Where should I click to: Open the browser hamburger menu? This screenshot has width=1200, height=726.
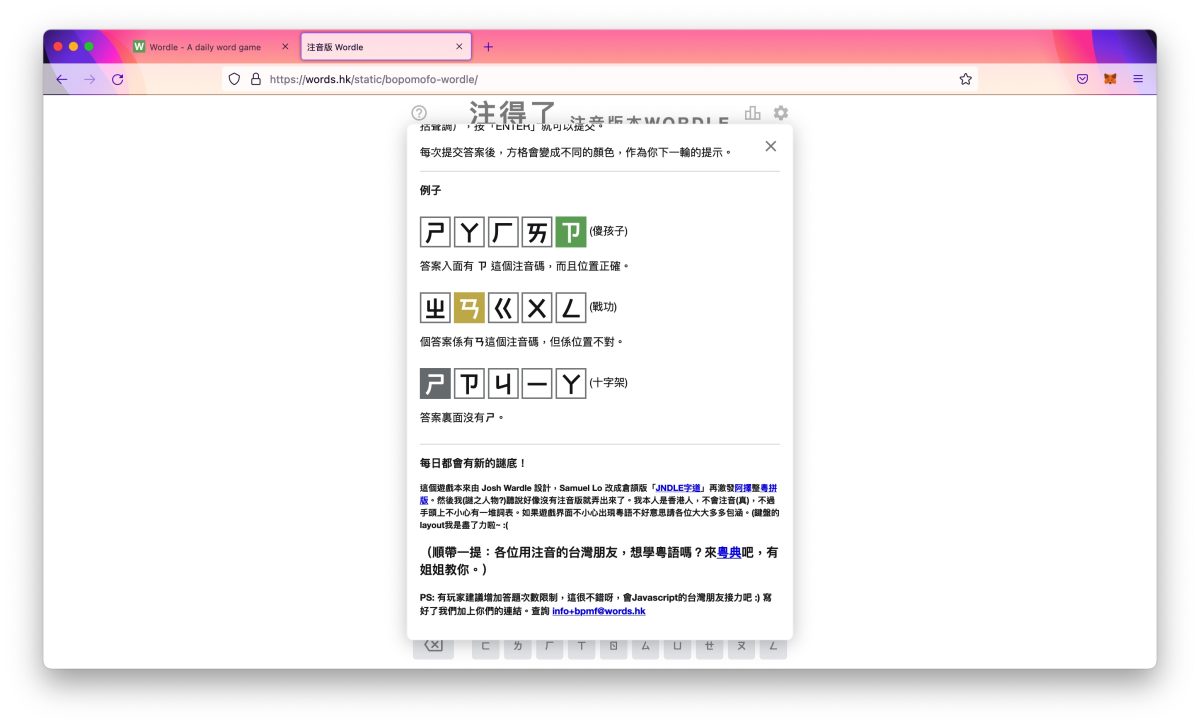[x=1138, y=79]
